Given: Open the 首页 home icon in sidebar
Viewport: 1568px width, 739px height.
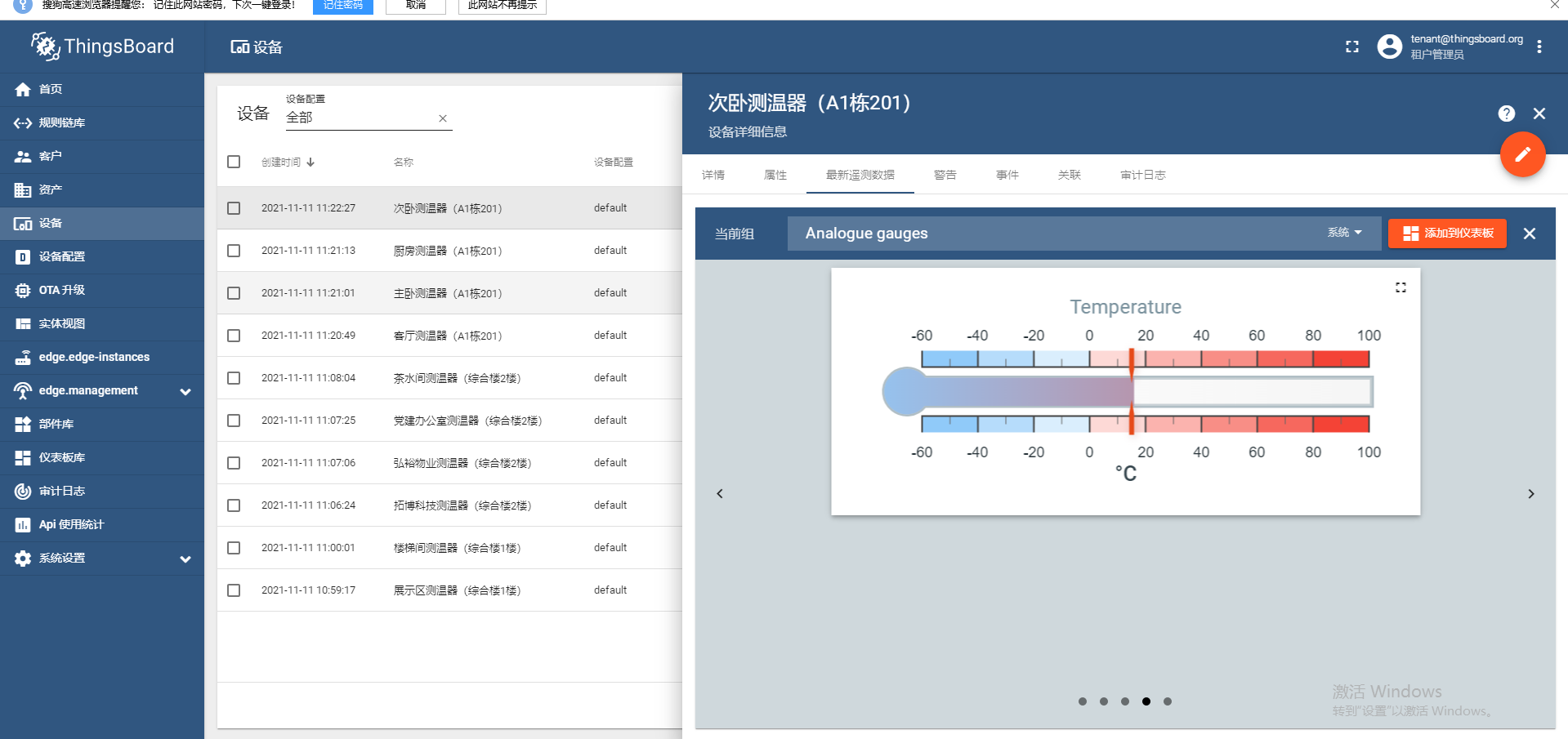Looking at the screenshot, I should click(23, 90).
